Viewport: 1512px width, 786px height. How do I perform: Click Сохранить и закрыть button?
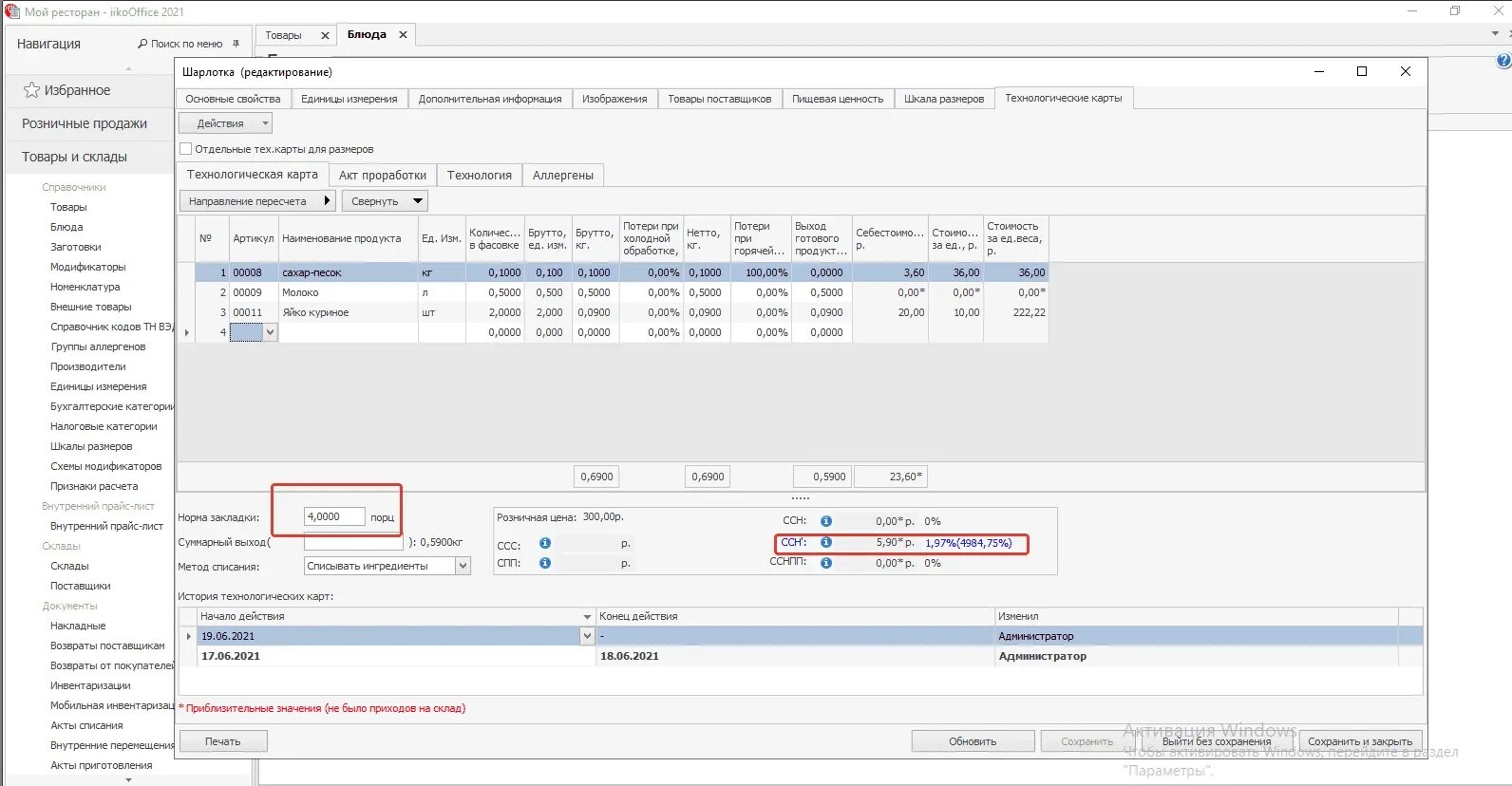(x=1360, y=741)
